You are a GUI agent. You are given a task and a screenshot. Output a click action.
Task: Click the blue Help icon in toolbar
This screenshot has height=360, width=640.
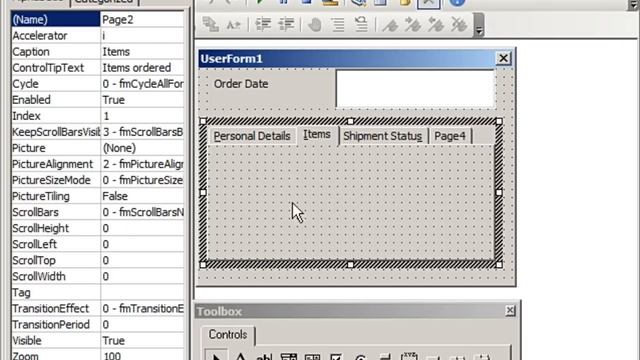457,2
